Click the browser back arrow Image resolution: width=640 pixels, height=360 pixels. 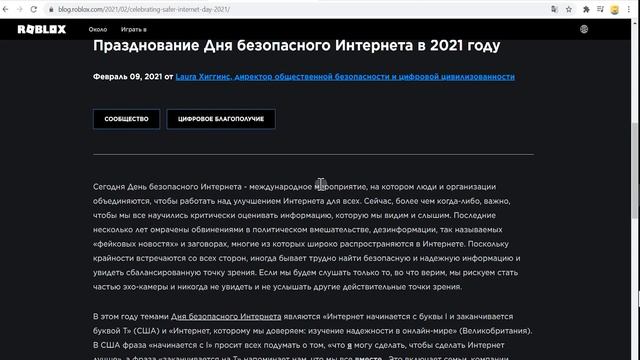tap(5, 9)
